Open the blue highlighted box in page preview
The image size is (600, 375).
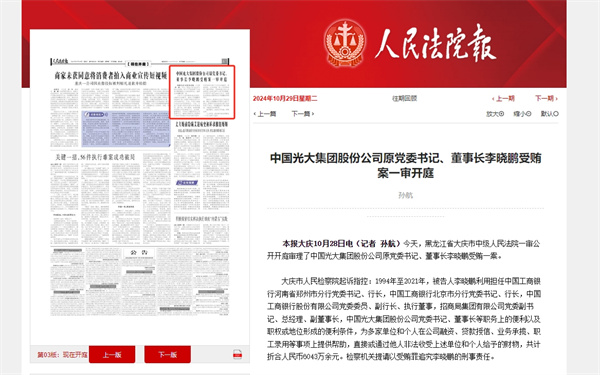[x=126, y=129]
